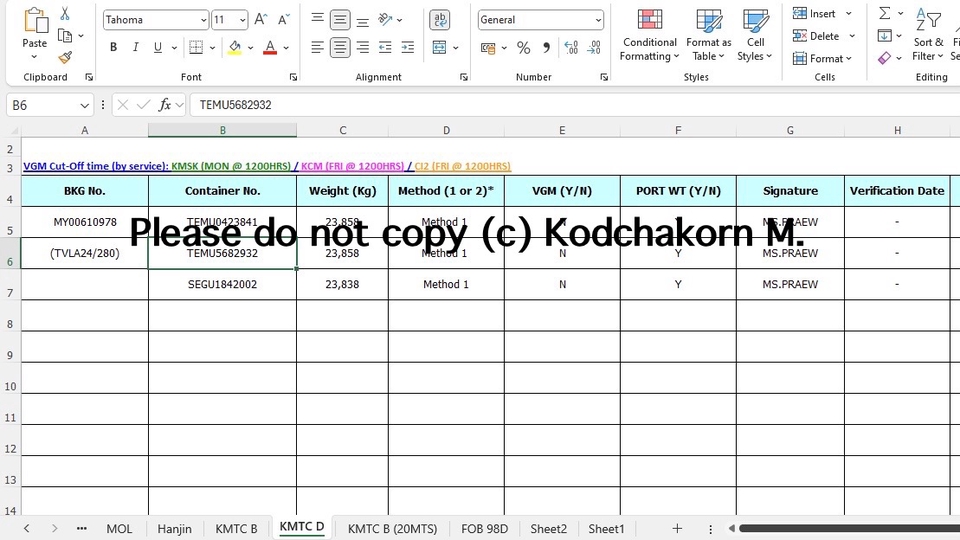This screenshot has height=540, width=960.
Task: Center text horizontally in cell
Action: (340, 47)
